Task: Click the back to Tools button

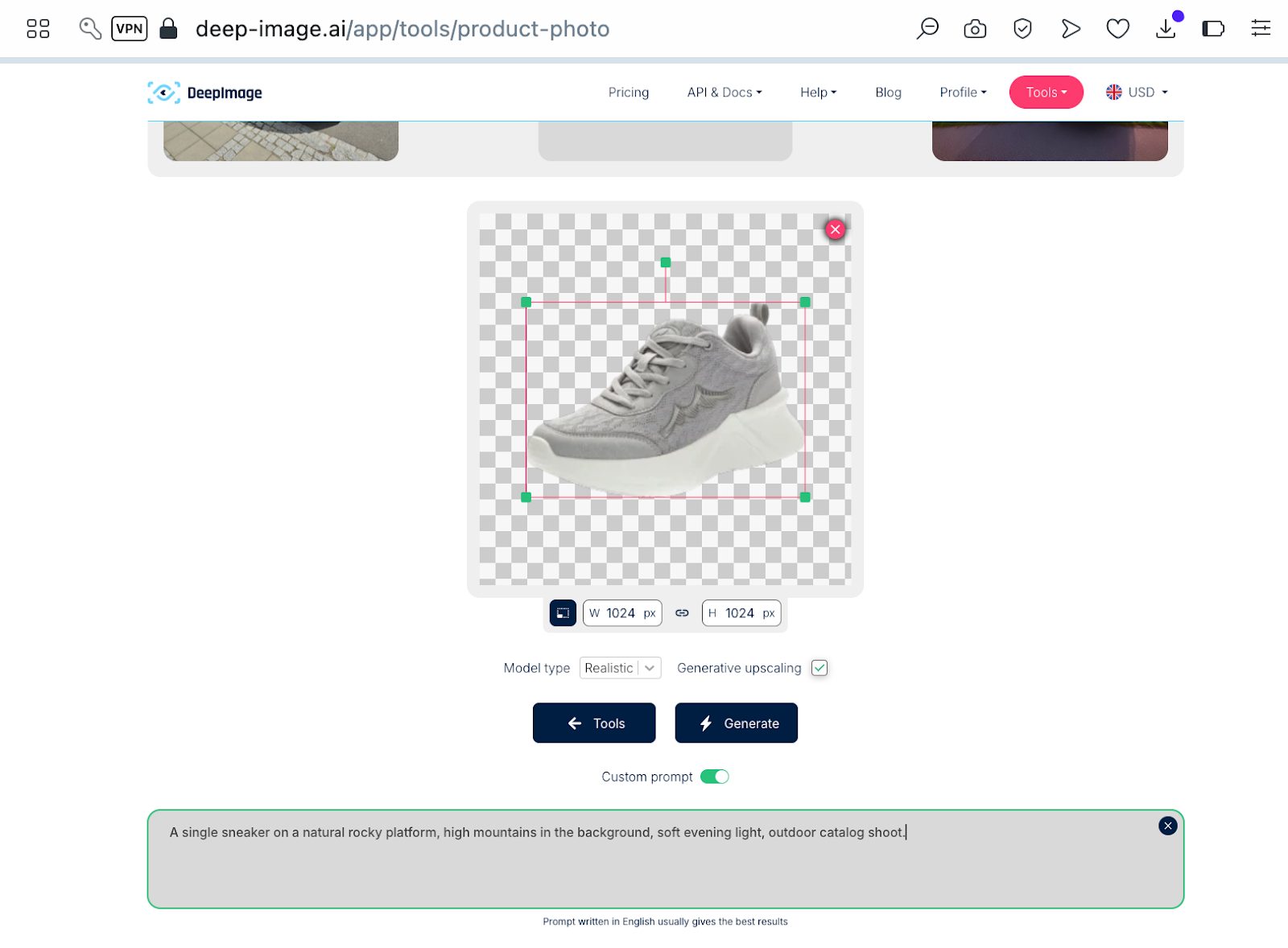Action: pyautogui.click(x=594, y=723)
